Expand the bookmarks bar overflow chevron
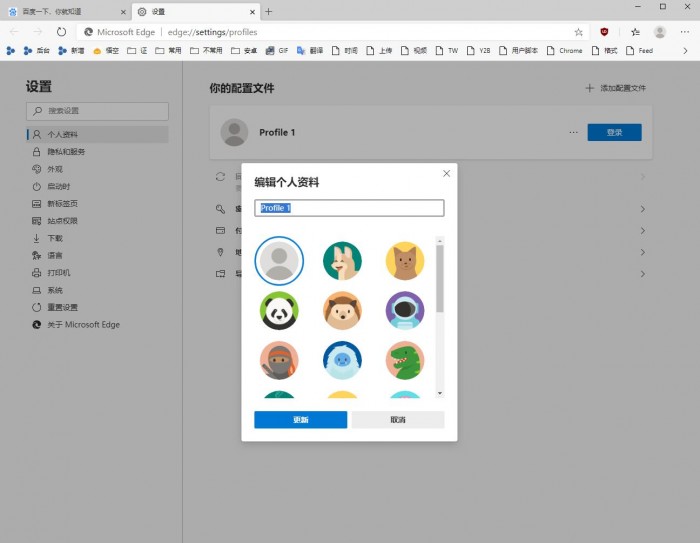Viewport: 700px width, 543px height. tap(686, 50)
